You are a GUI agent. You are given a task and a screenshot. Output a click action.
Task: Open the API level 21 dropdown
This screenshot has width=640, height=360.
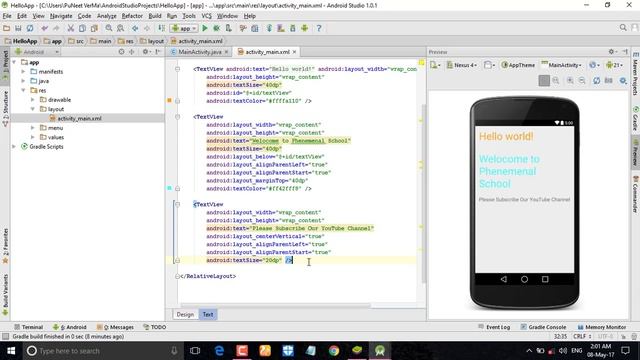pos(614,65)
